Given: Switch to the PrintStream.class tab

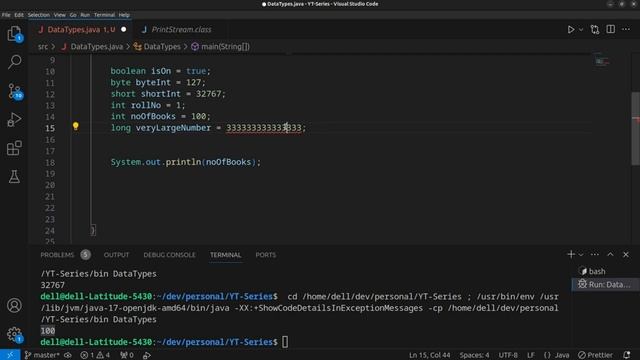Looking at the screenshot, I should [x=181, y=29].
